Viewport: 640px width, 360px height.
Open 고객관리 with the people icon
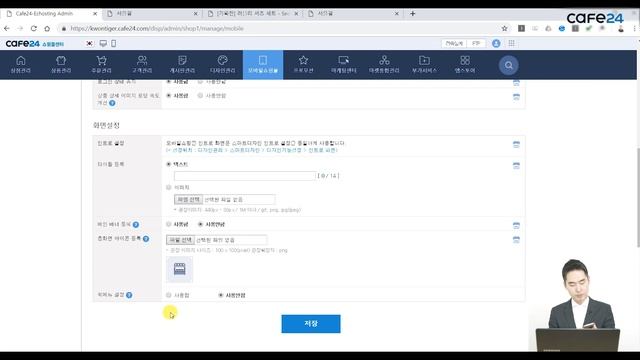(x=142, y=65)
